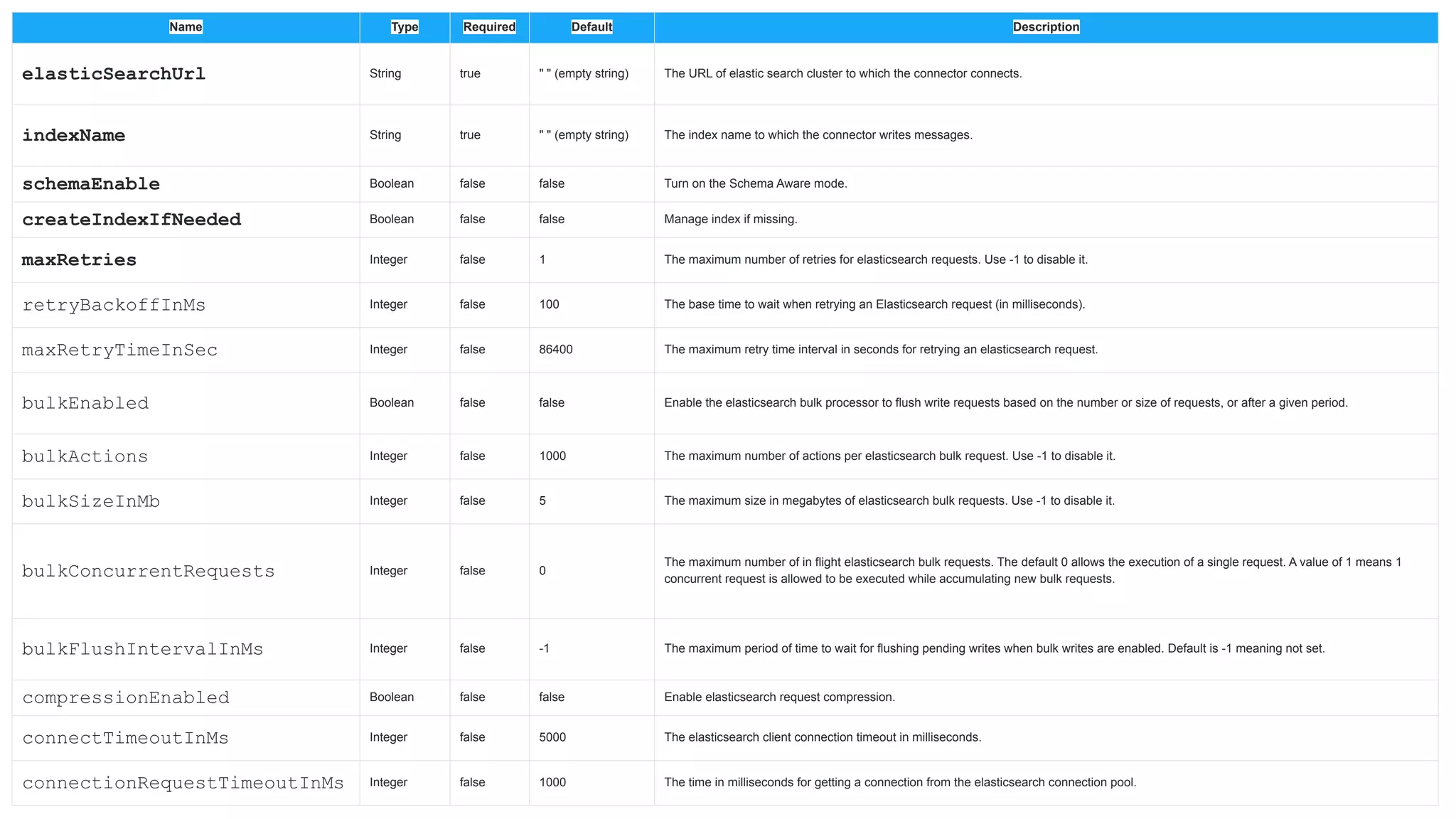
Task: Click the maximum size in megabytes description
Action: click(x=889, y=500)
